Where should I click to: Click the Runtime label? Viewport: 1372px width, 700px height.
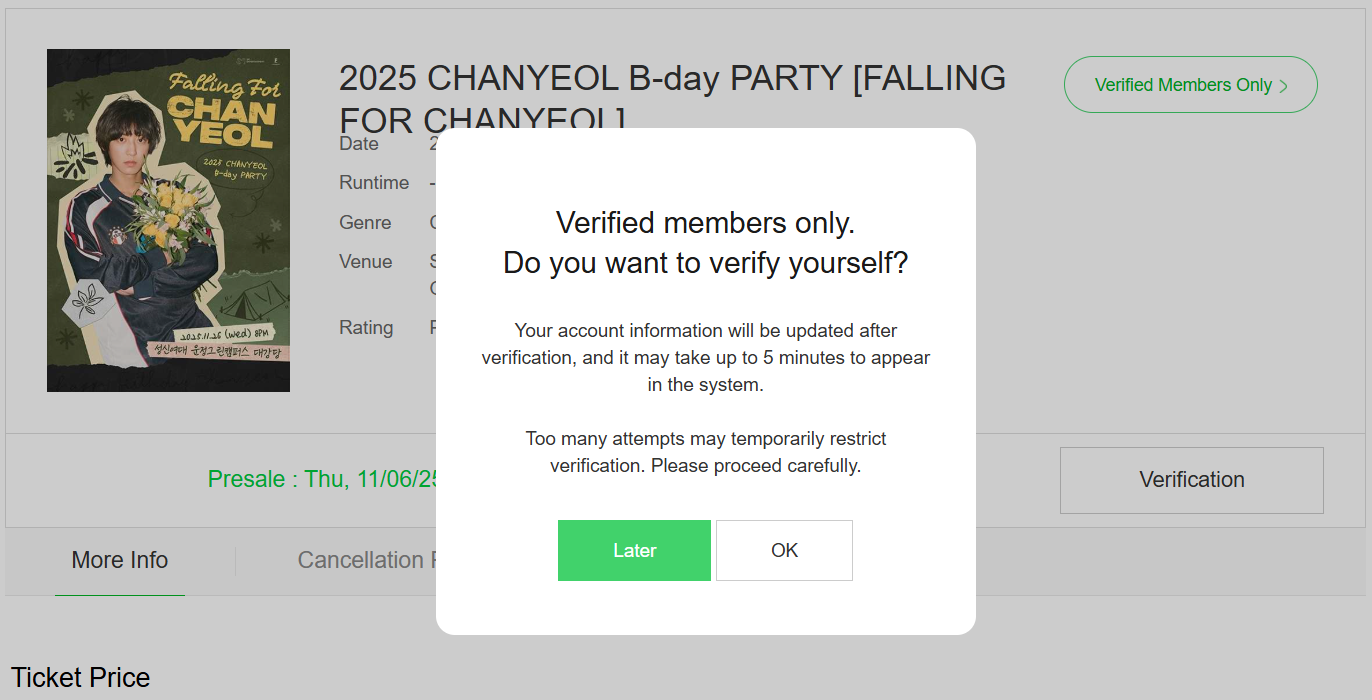[374, 183]
